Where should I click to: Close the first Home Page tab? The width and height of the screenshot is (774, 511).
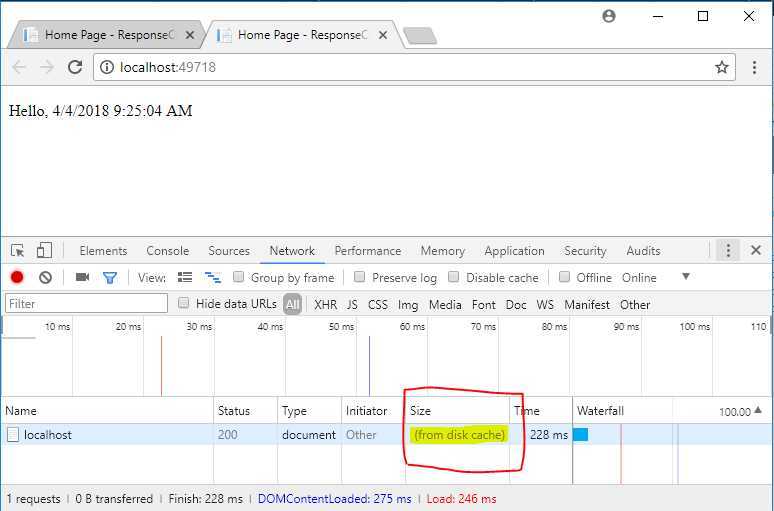(190, 35)
